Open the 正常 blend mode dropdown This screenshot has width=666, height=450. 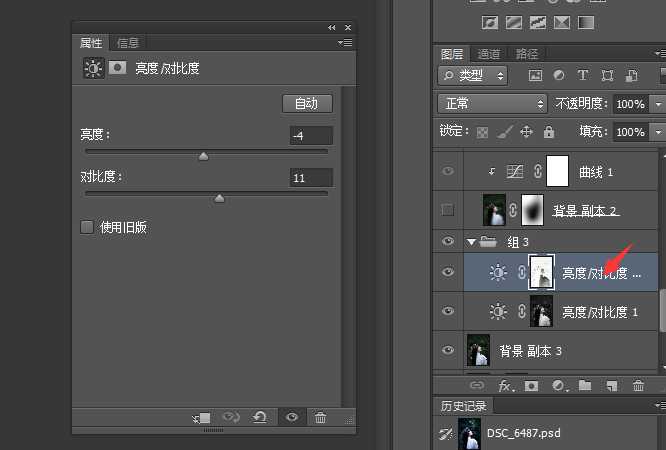coord(494,103)
